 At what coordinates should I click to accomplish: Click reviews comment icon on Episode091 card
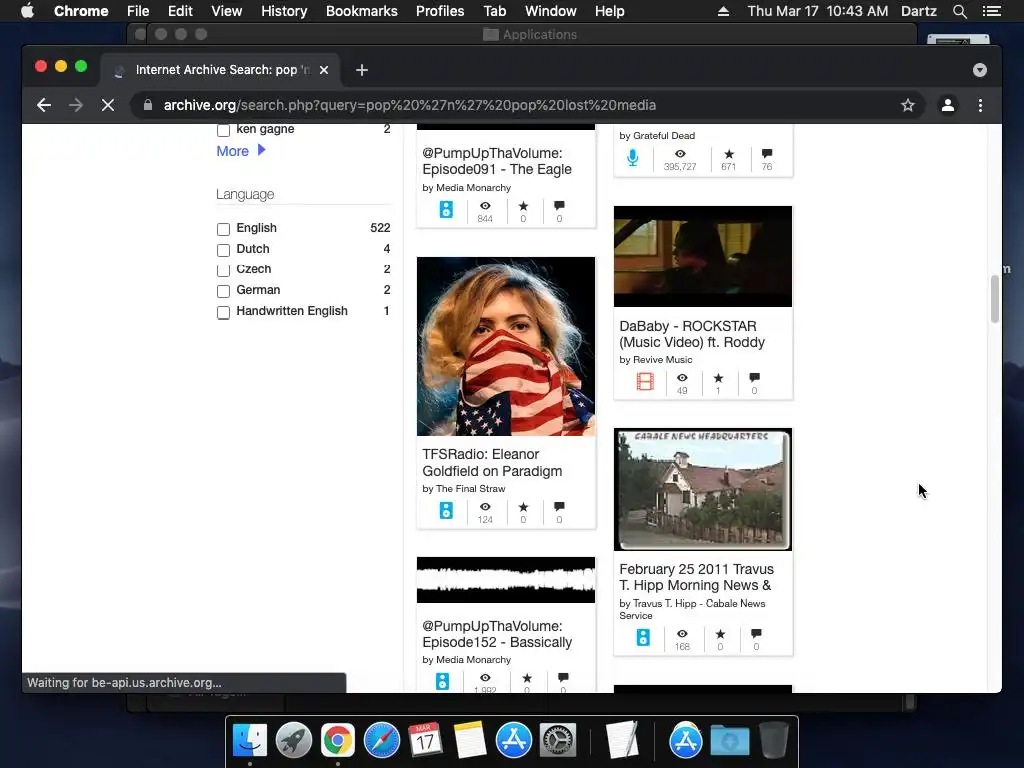559,206
